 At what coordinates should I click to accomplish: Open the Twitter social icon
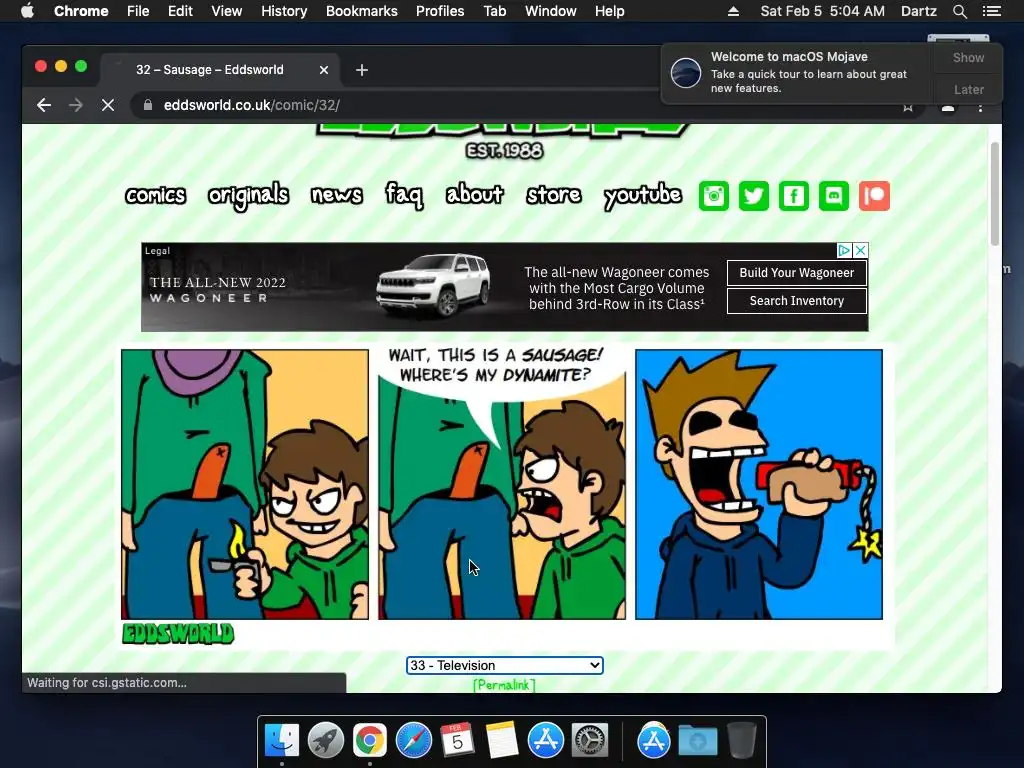pos(754,196)
